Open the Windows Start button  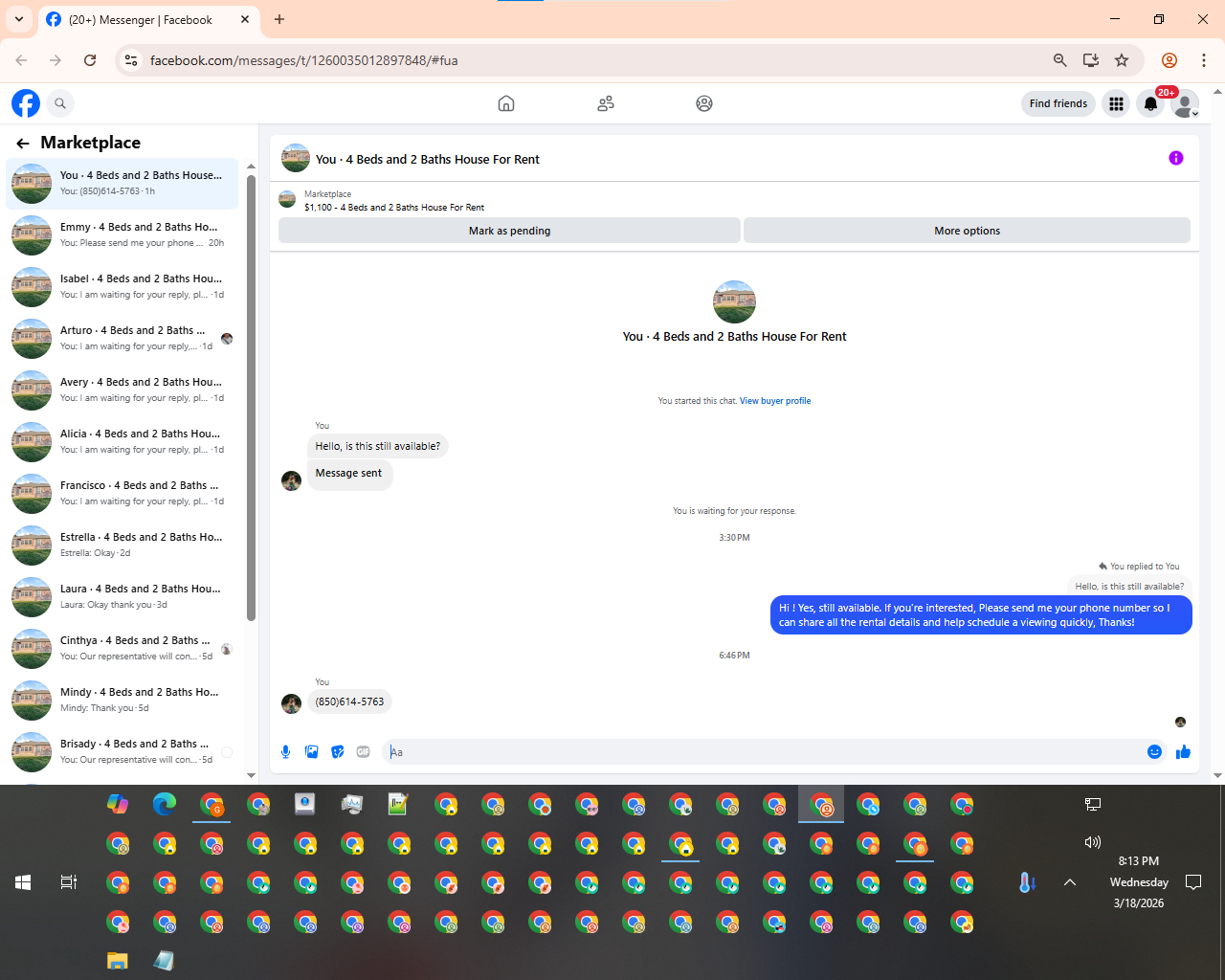(23, 882)
